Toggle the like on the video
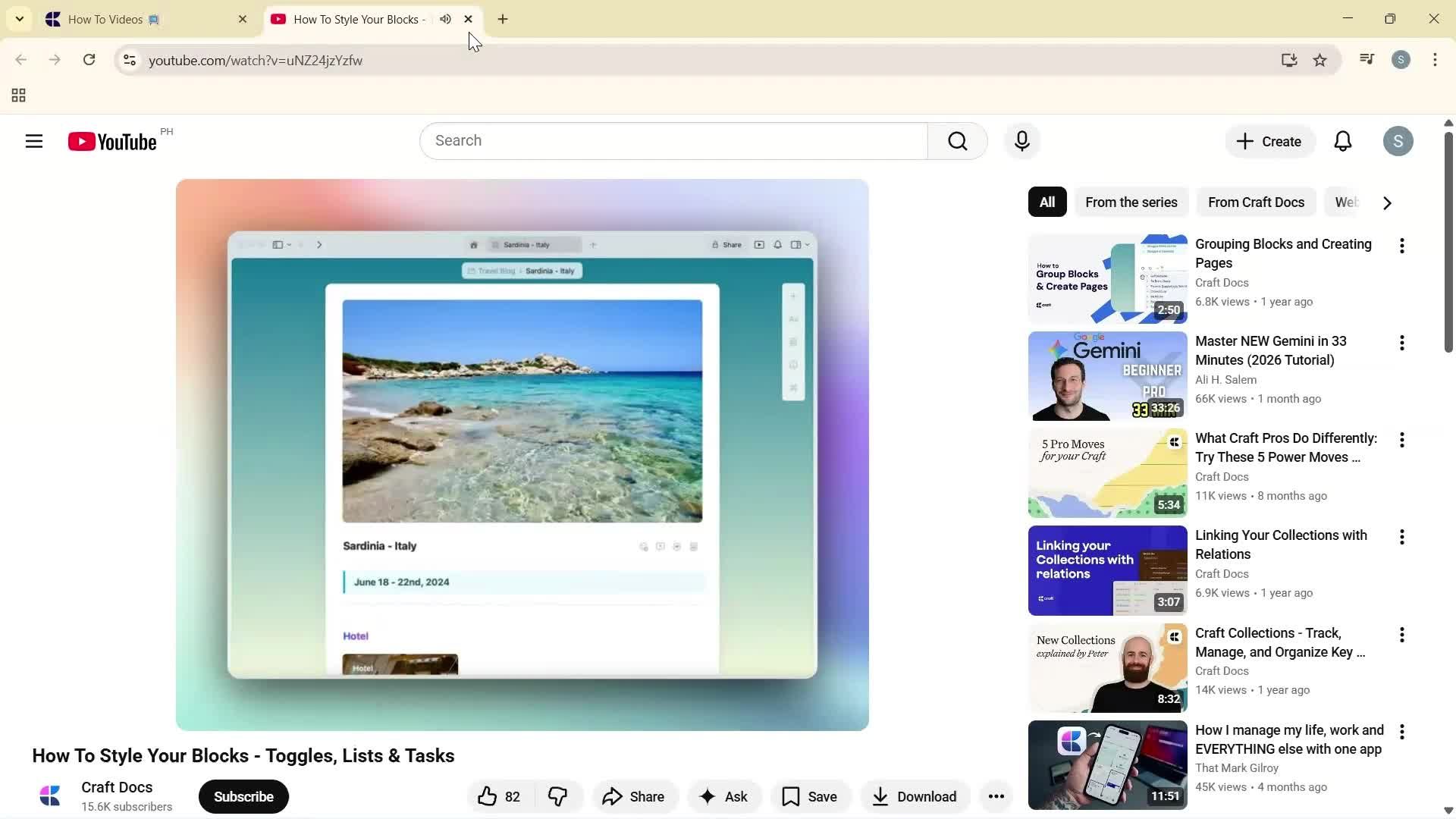This screenshot has height=819, width=1456. (488, 796)
